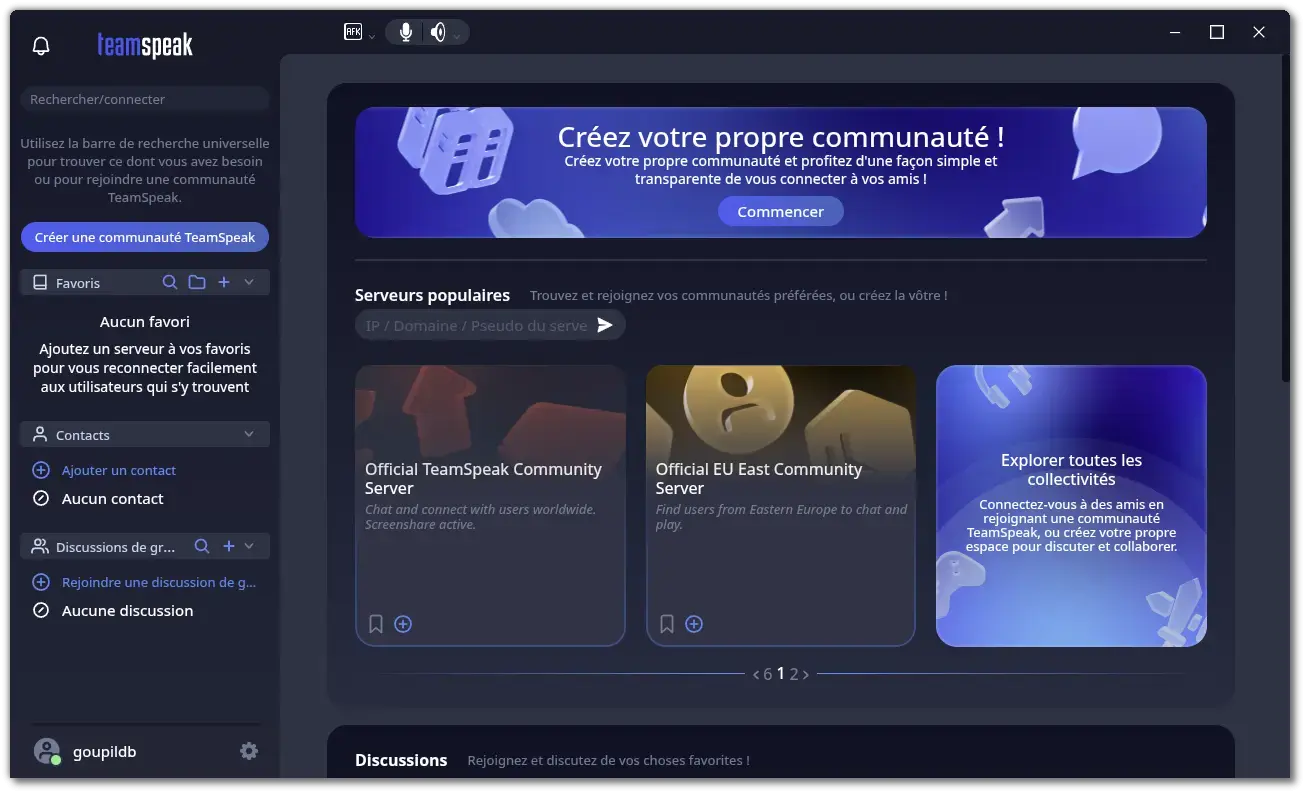Collapse the Discussions de groupe section
Screen dimensions: 1306x794
[x=249, y=547]
